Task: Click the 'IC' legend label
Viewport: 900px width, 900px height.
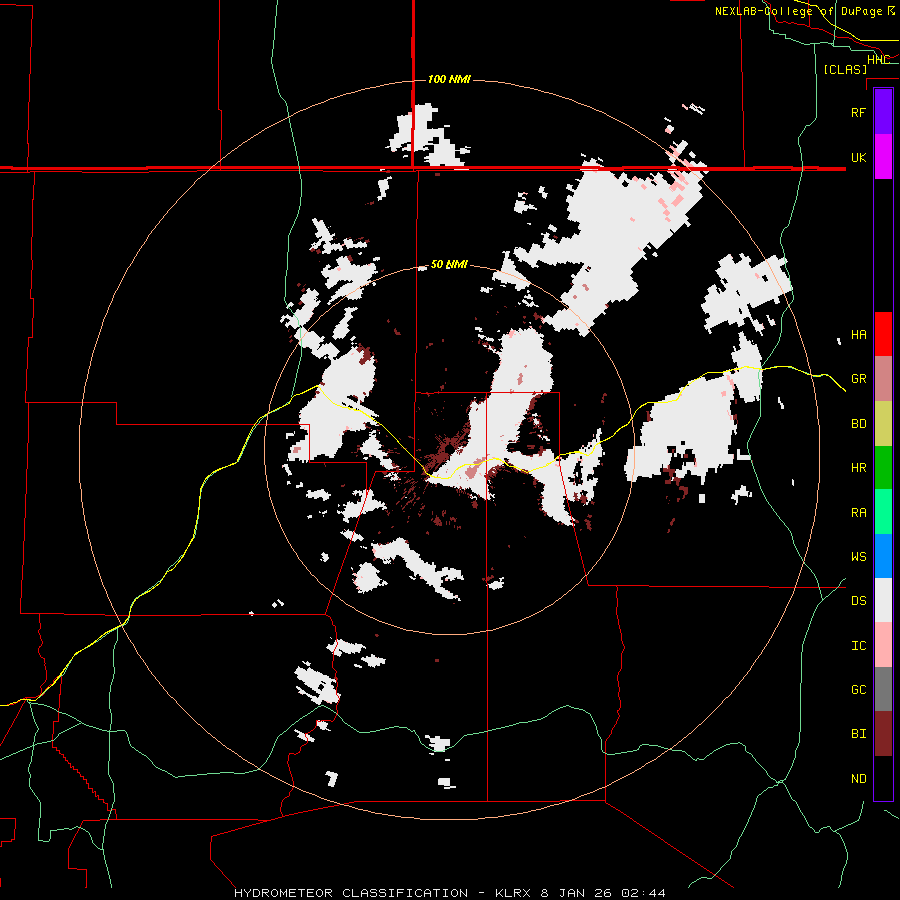Action: (x=858, y=646)
